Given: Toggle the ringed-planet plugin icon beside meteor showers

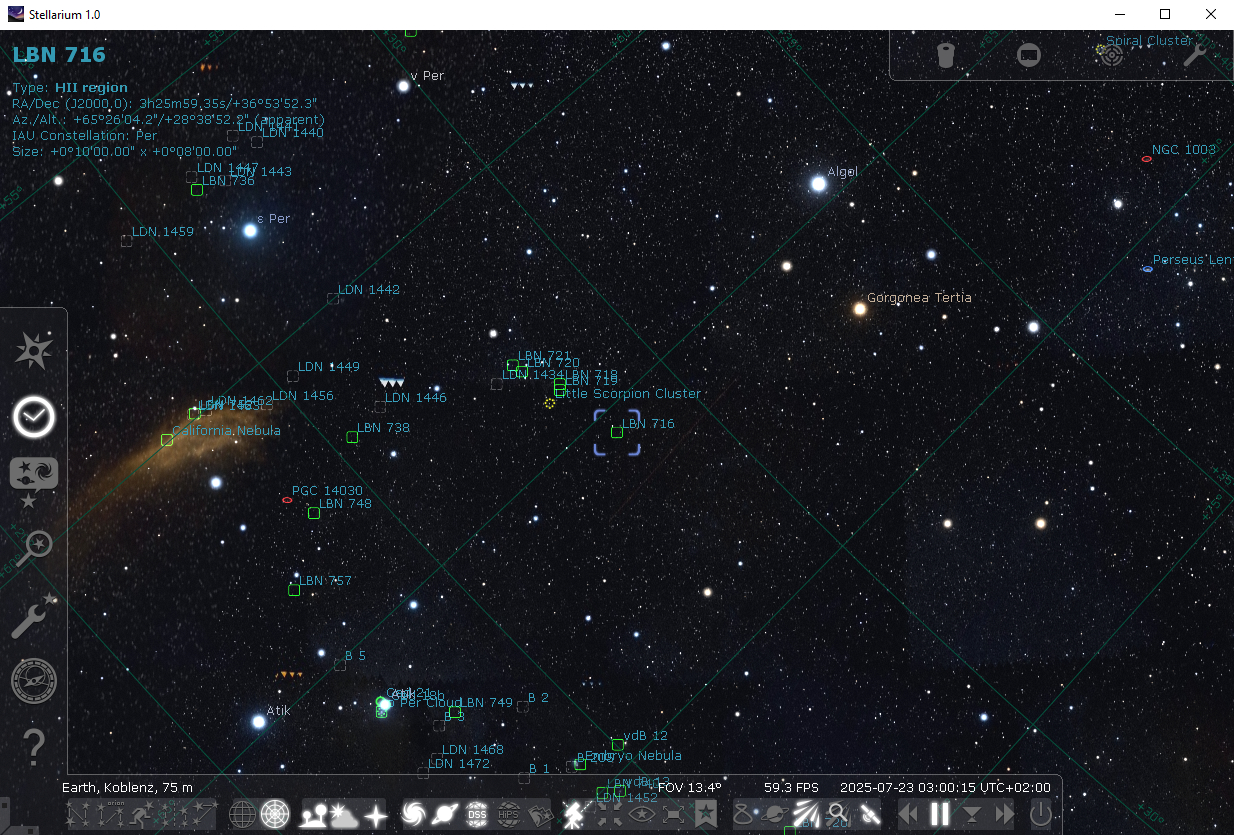Looking at the screenshot, I should tap(773, 814).
